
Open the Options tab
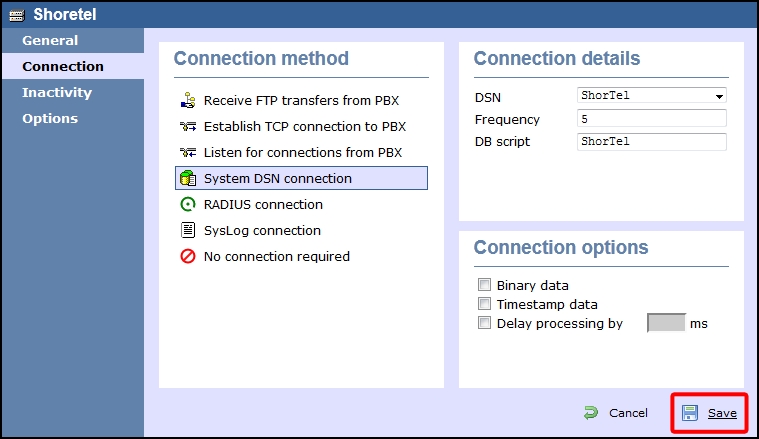(x=73, y=119)
